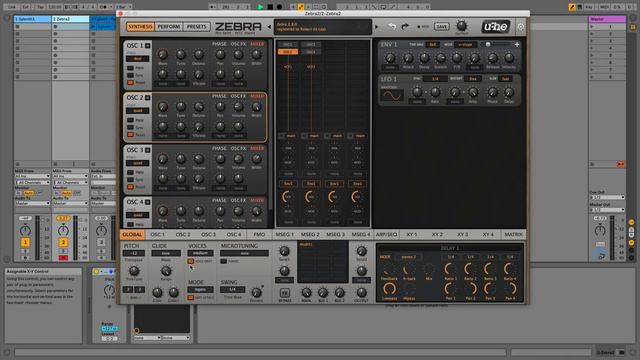Click the Ableton record button
The width and height of the screenshot is (640, 360).
pyautogui.click(x=279, y=7)
